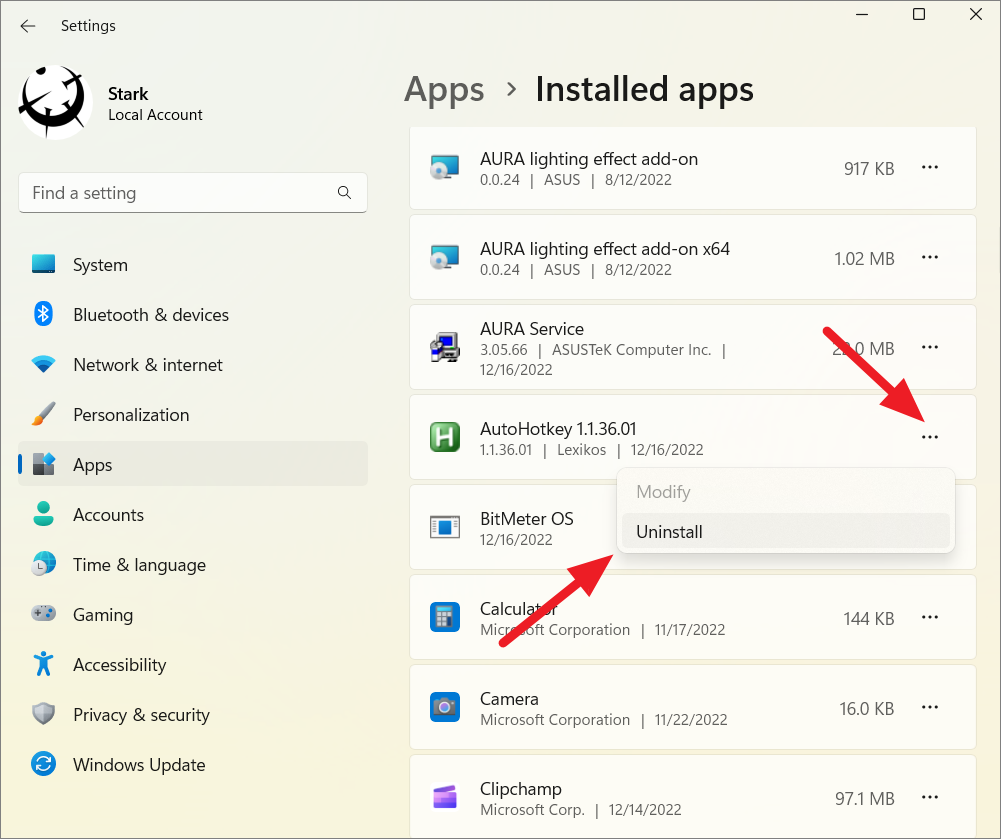Open the options menu for Clipchamp
1001x839 pixels.
(930, 797)
